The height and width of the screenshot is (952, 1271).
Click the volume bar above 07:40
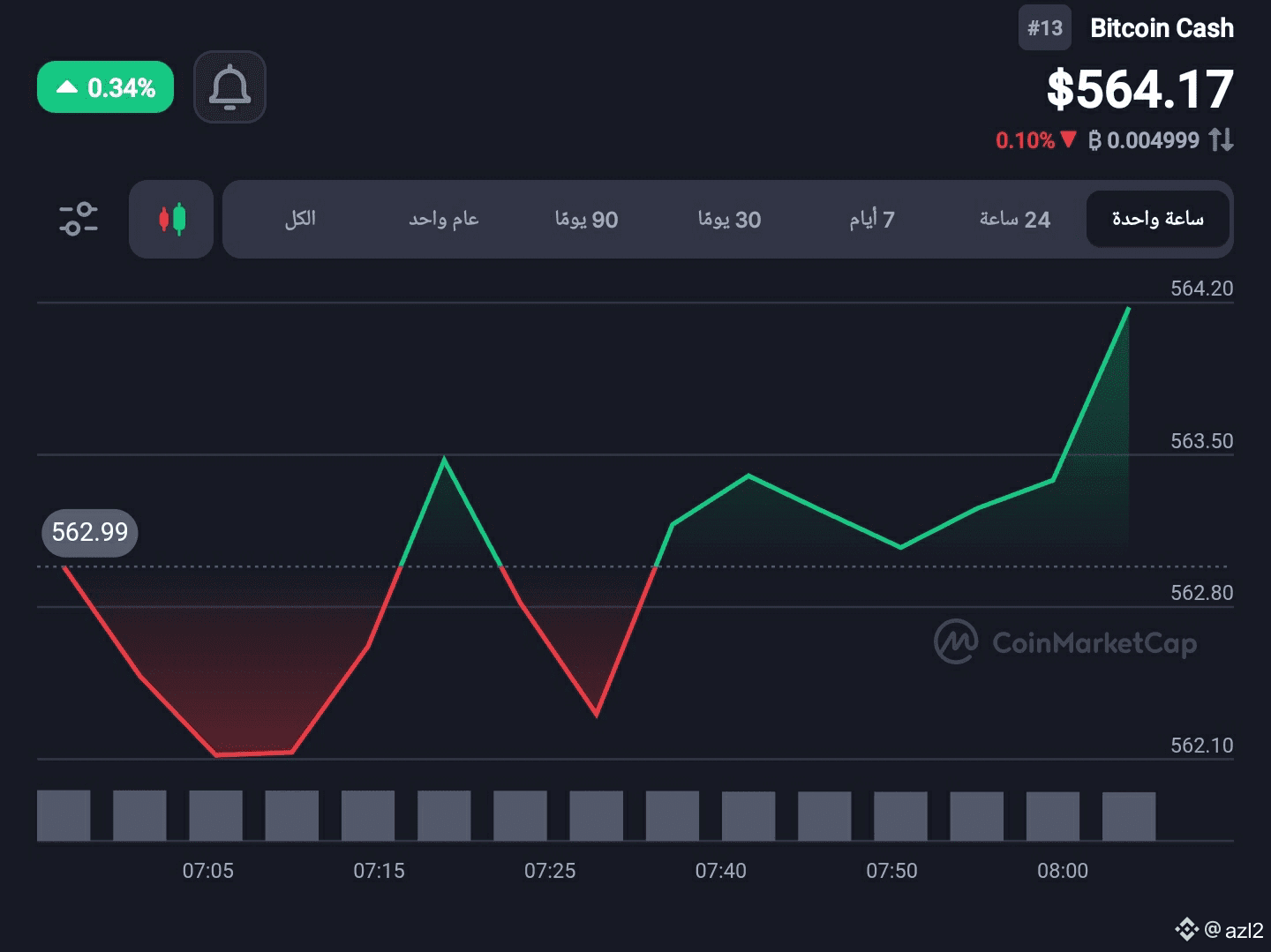click(748, 815)
